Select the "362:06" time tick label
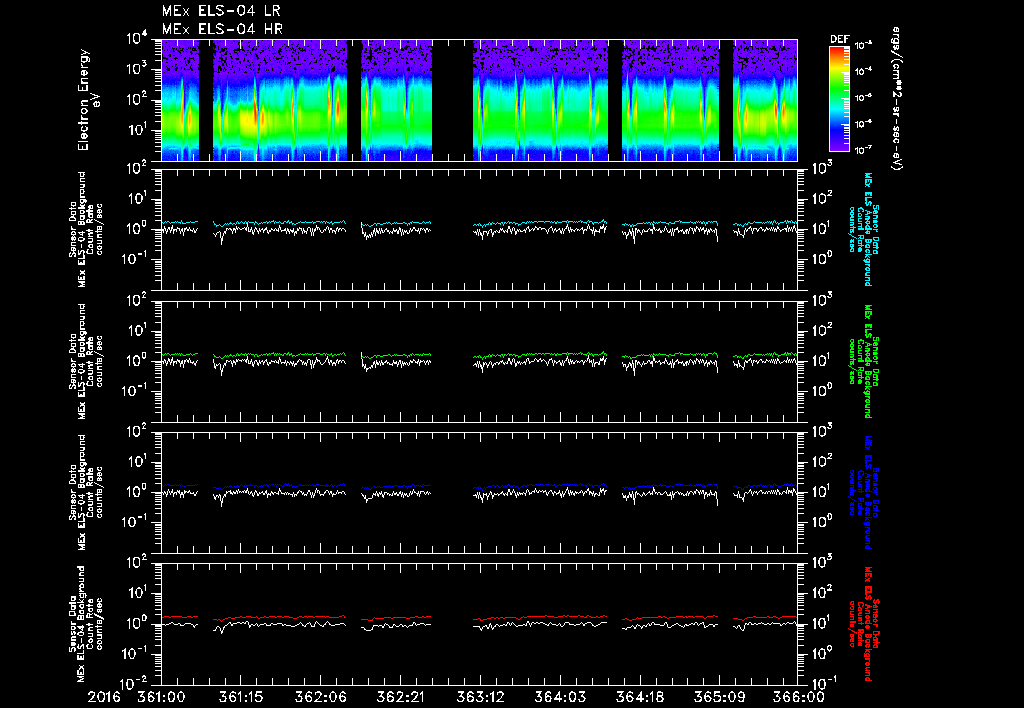1024x708 pixels. (321, 697)
